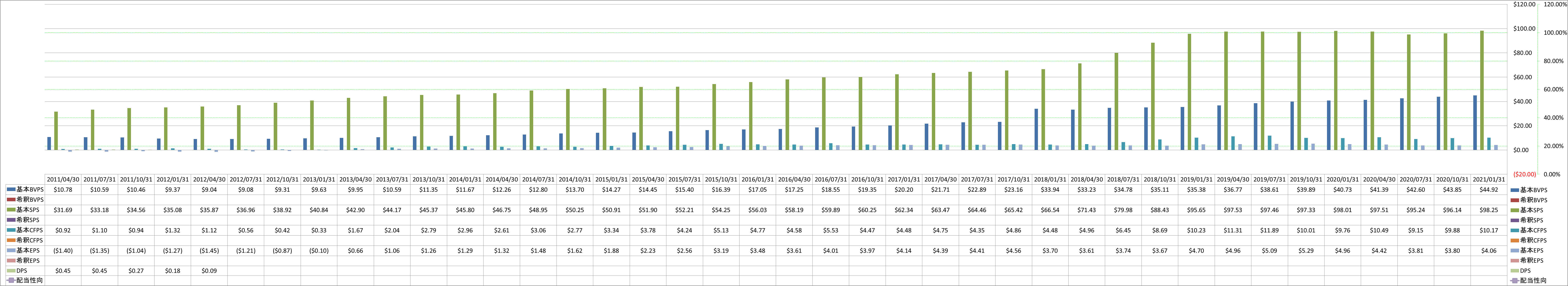The width and height of the screenshot is (1568, 286).
Task: Click the 60.00% secondary axis label
Action: click(1553, 89)
